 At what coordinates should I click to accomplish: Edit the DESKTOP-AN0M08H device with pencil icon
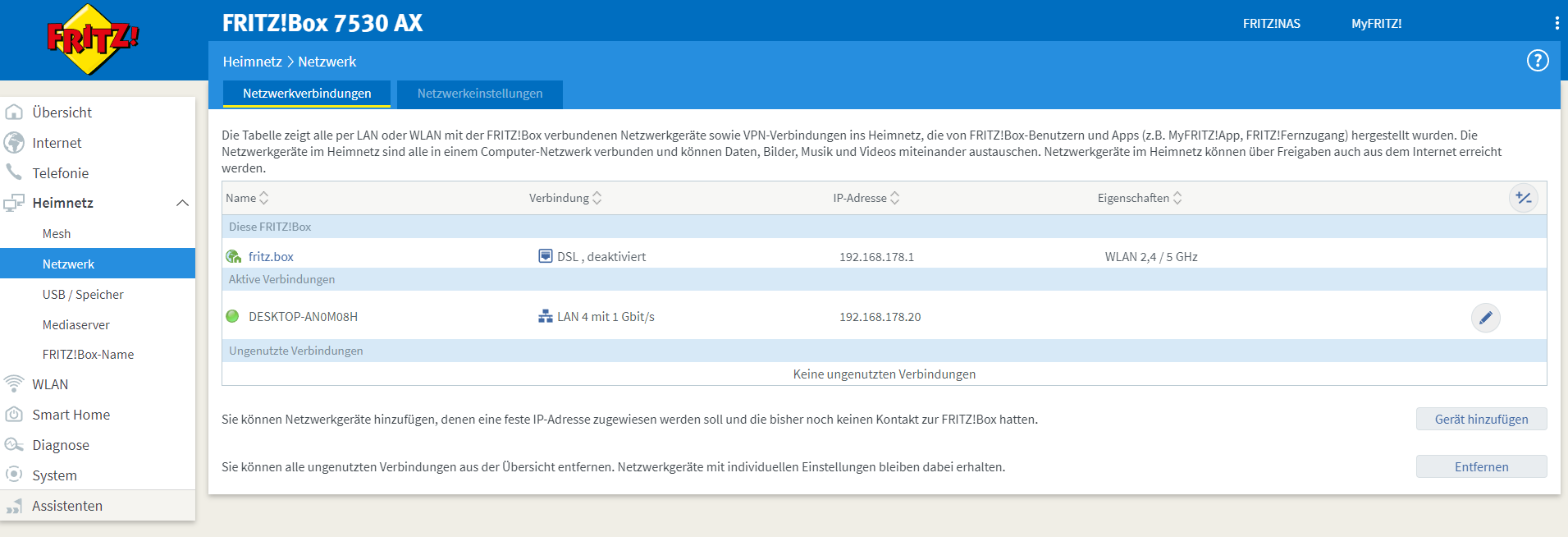[x=1485, y=318]
